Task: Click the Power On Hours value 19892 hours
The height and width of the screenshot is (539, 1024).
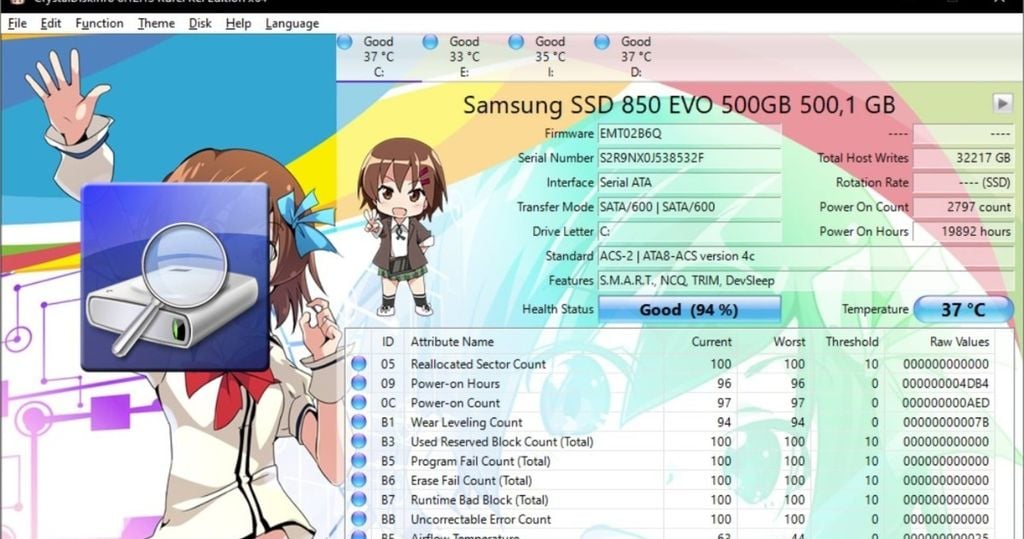Action: [963, 231]
